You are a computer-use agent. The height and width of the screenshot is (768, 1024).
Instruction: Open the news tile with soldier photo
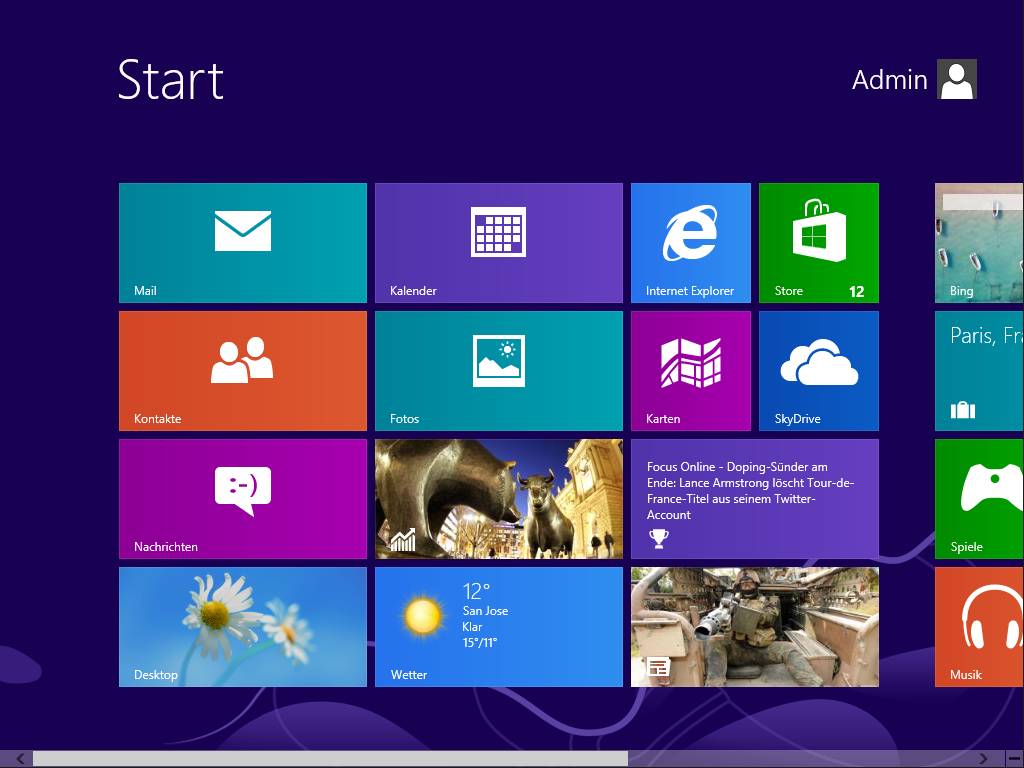coord(754,627)
